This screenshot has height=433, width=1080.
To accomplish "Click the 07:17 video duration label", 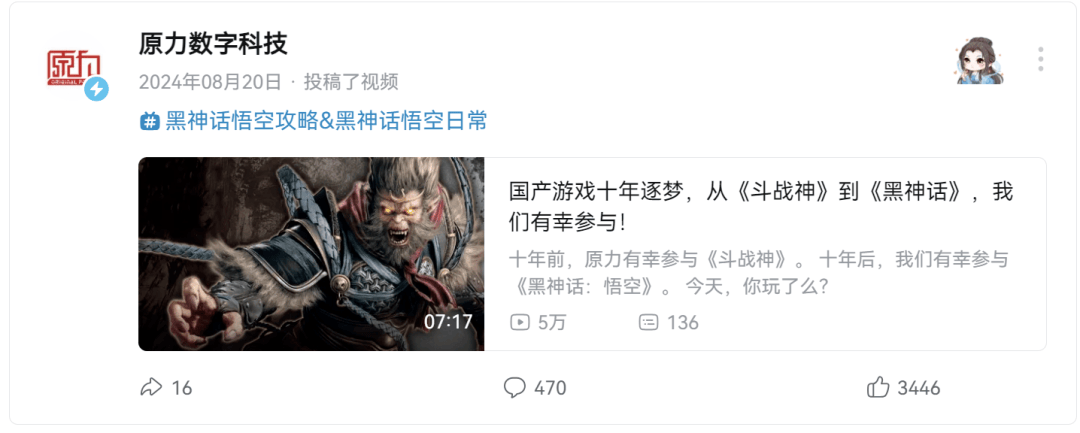I will (x=448, y=321).
